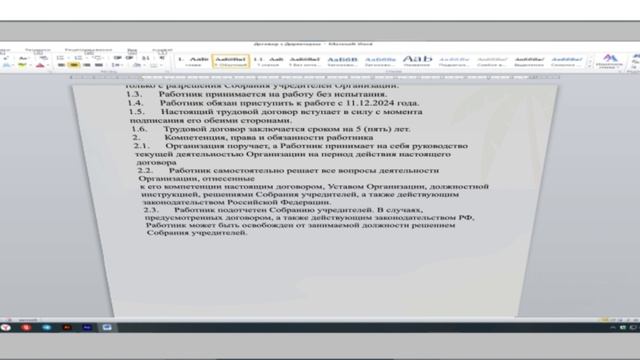
Task: Open the multilevel list tool
Action: [97, 58]
